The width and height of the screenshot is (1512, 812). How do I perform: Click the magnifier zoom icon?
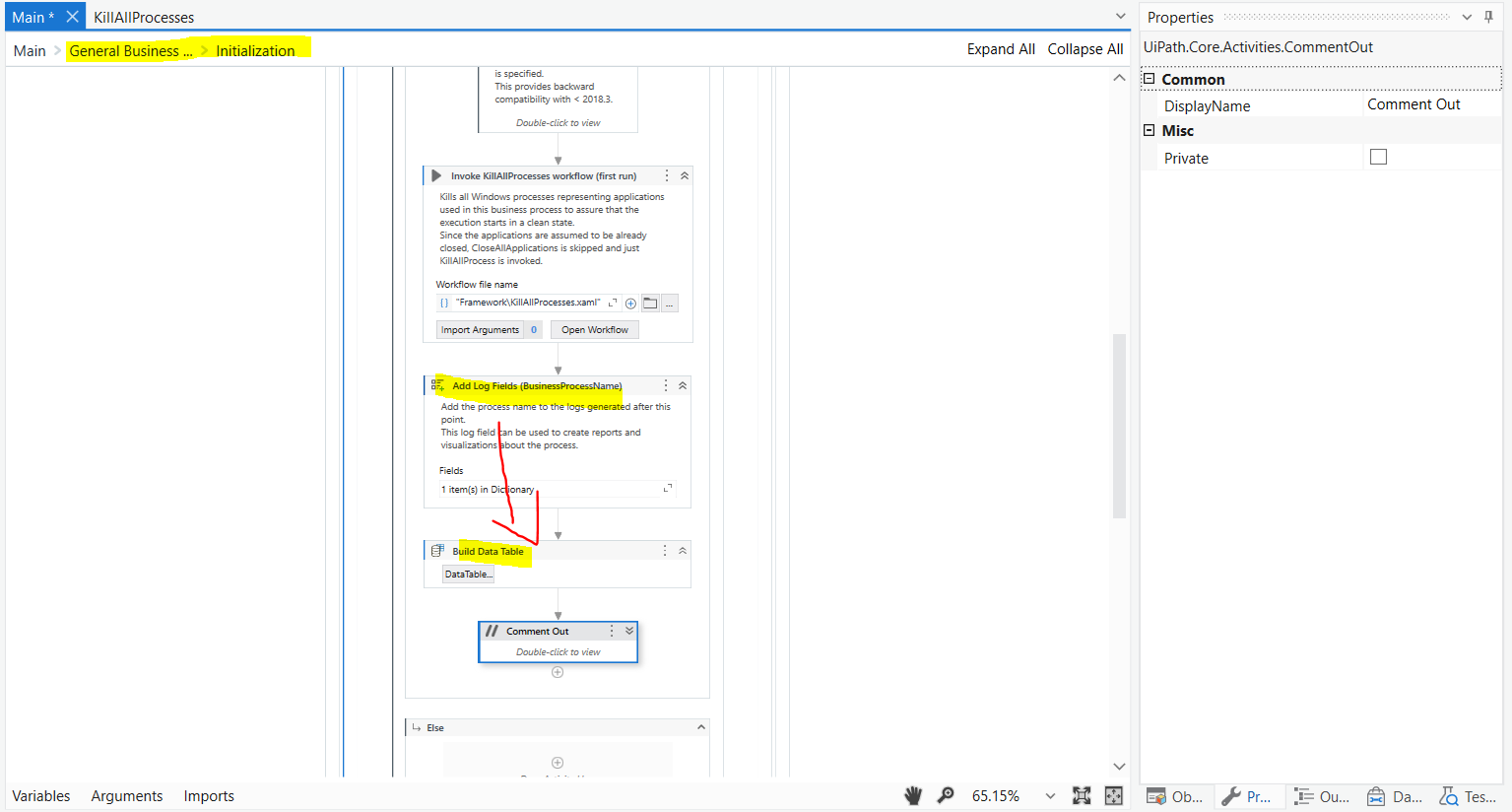(x=946, y=795)
